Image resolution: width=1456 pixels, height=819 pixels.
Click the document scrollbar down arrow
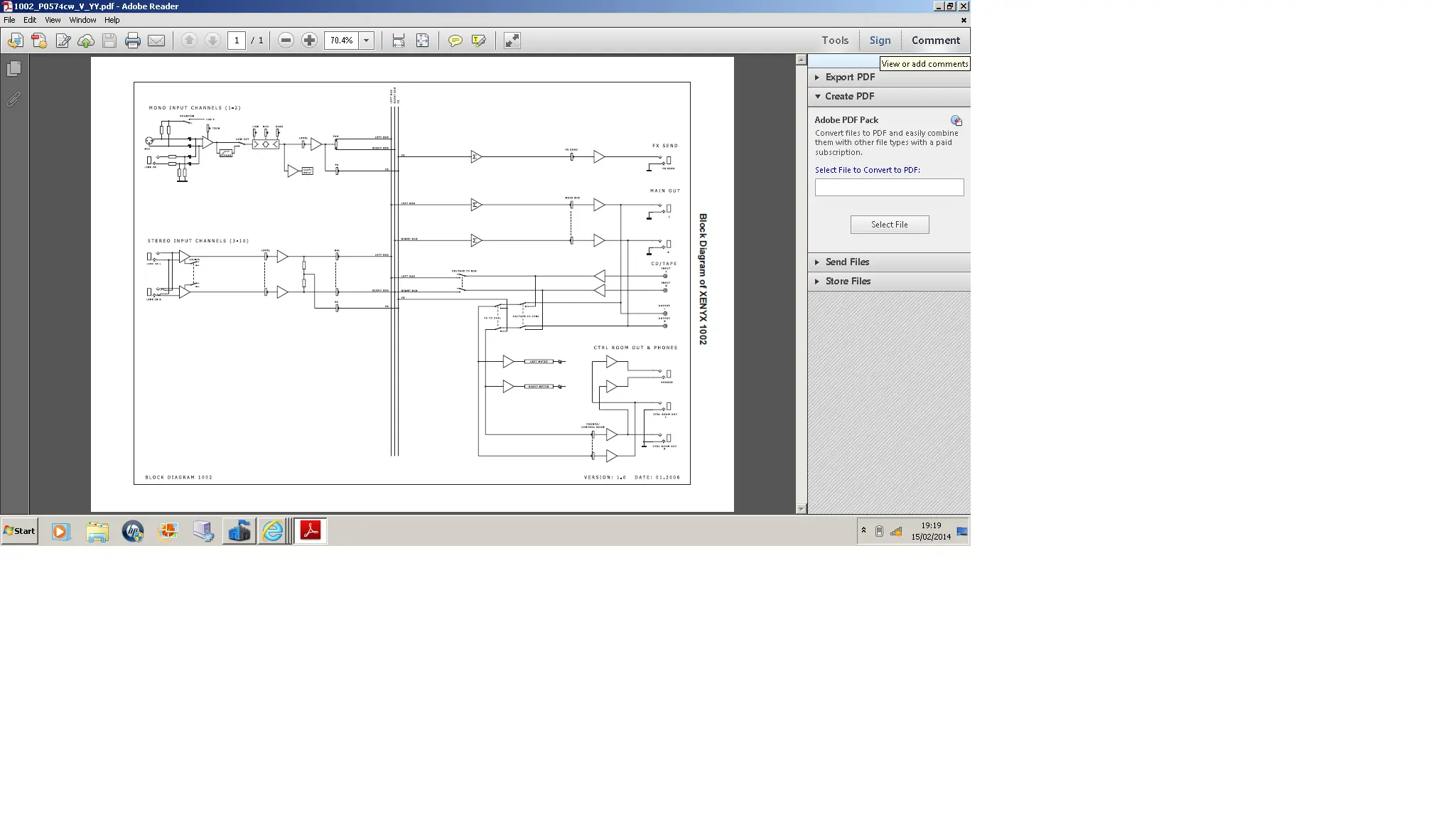click(801, 508)
